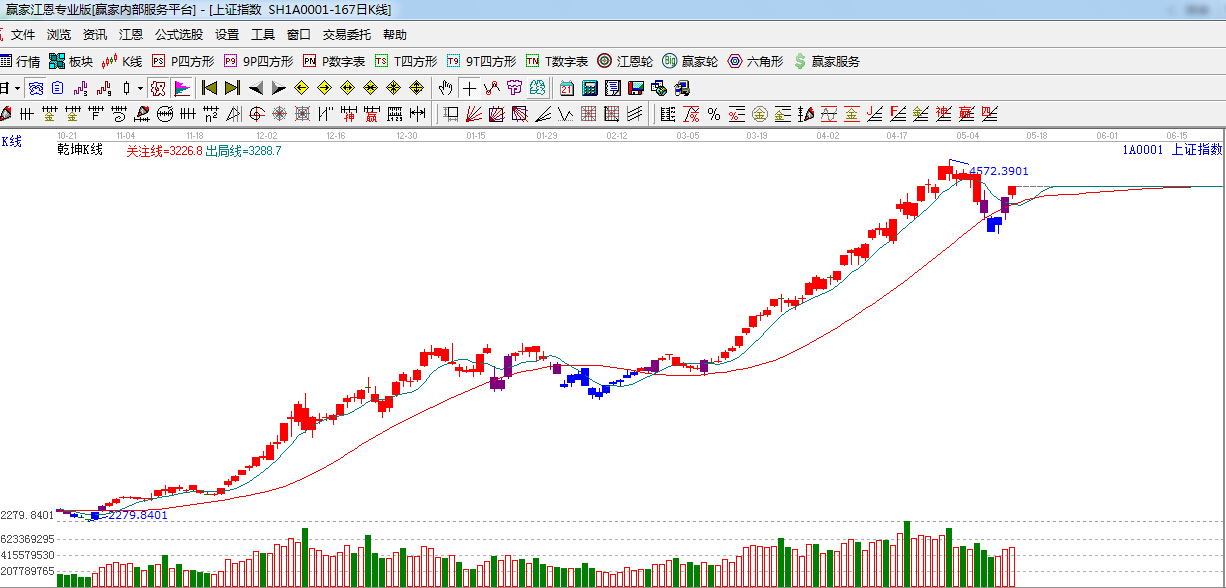Screen dimensions: 1226x588
Task: Select the hand pan tool
Action: pos(446,88)
